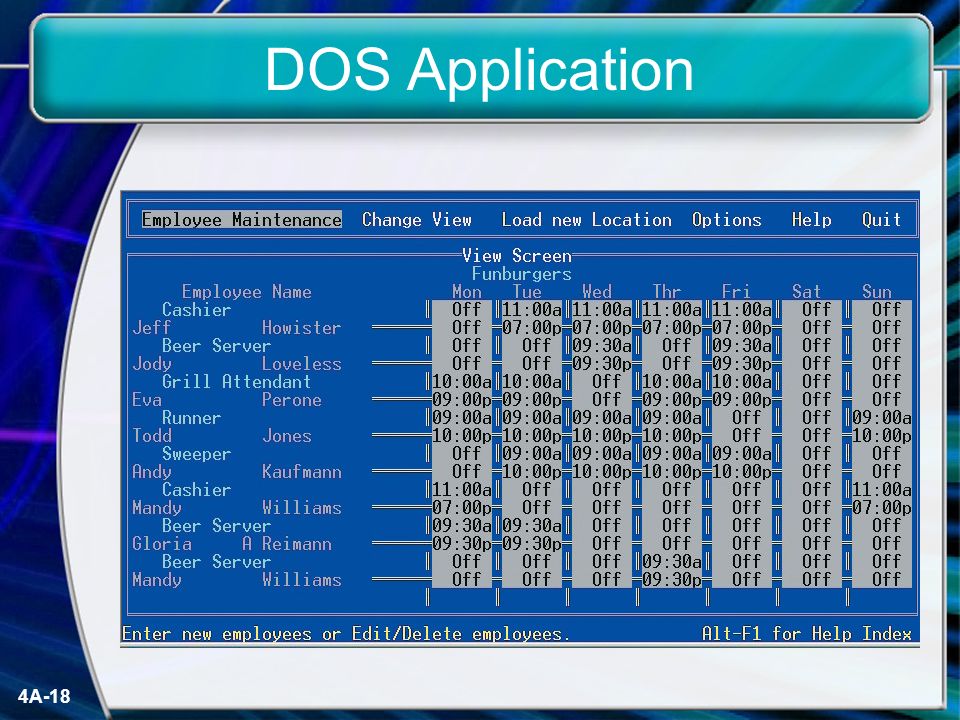Image resolution: width=960 pixels, height=720 pixels.
Task: Click the Employee Name column header
Action: click(247, 291)
